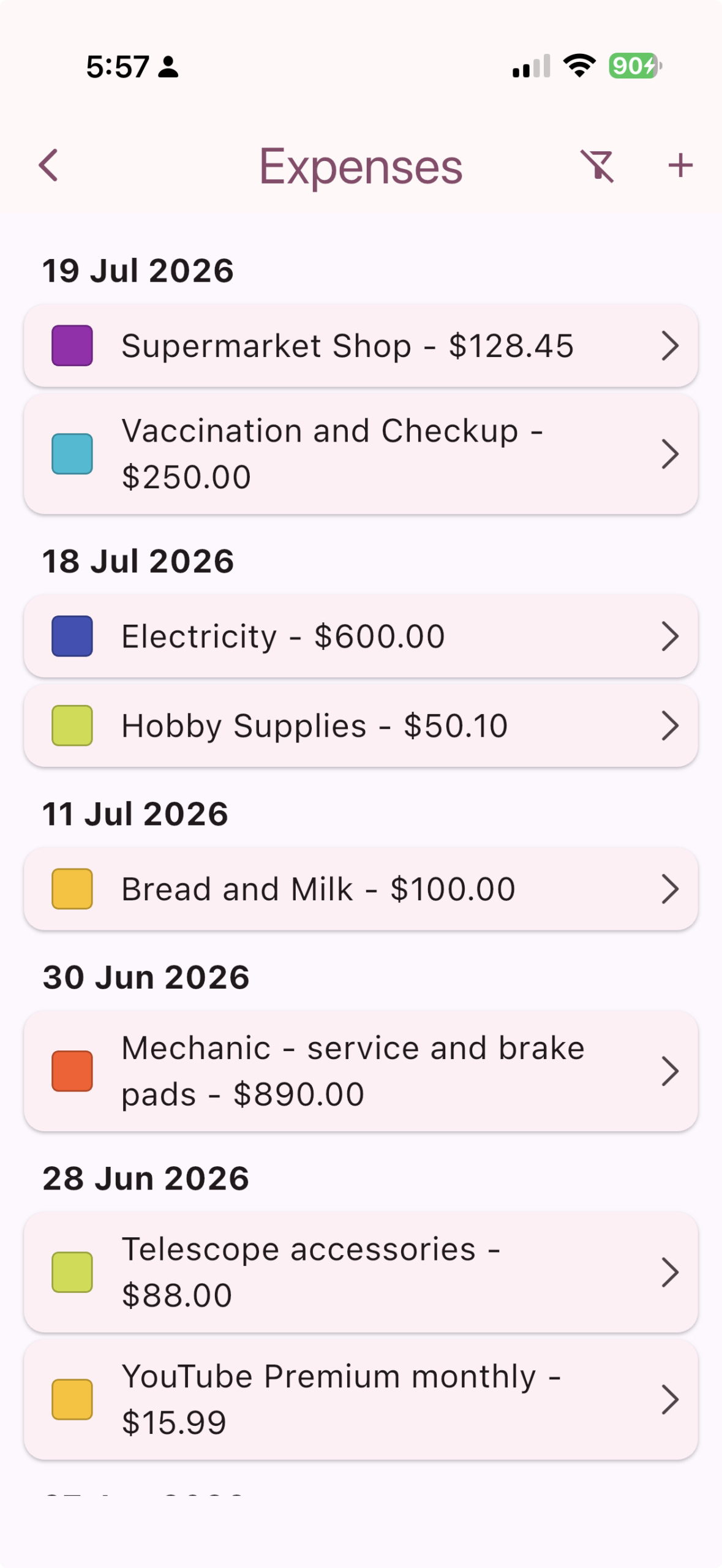Click the orange Mechanic category swatch

point(72,1071)
